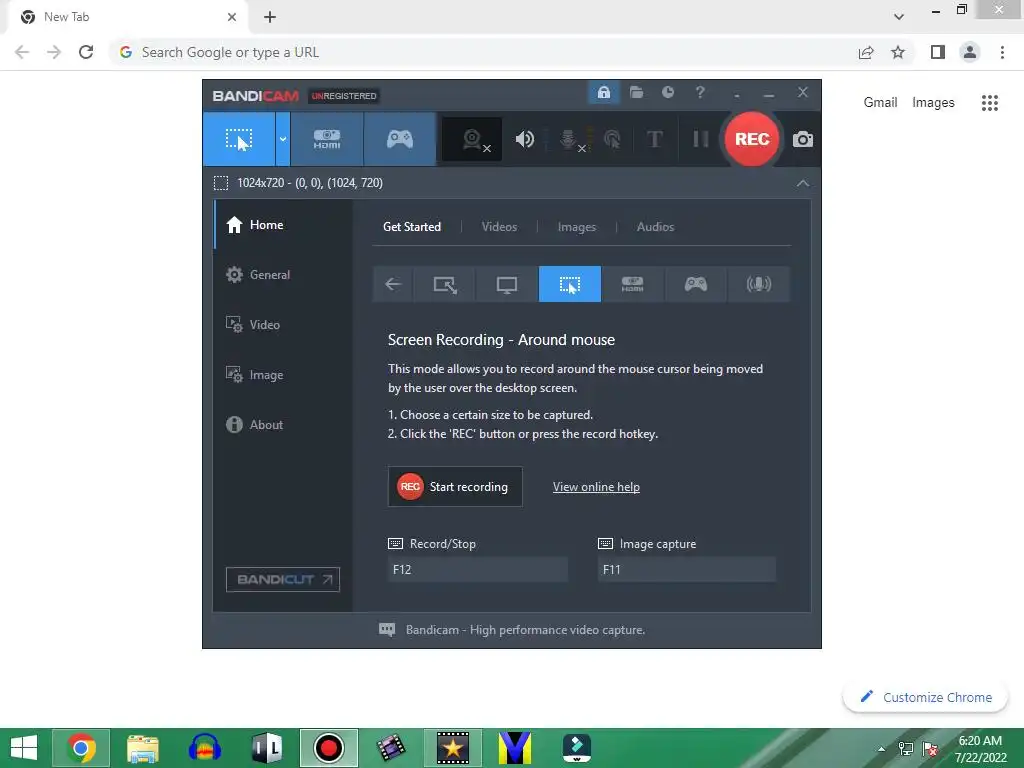Screen dimensions: 1024x768
Task: Toggle mouse click effect icon
Action: click(x=612, y=139)
